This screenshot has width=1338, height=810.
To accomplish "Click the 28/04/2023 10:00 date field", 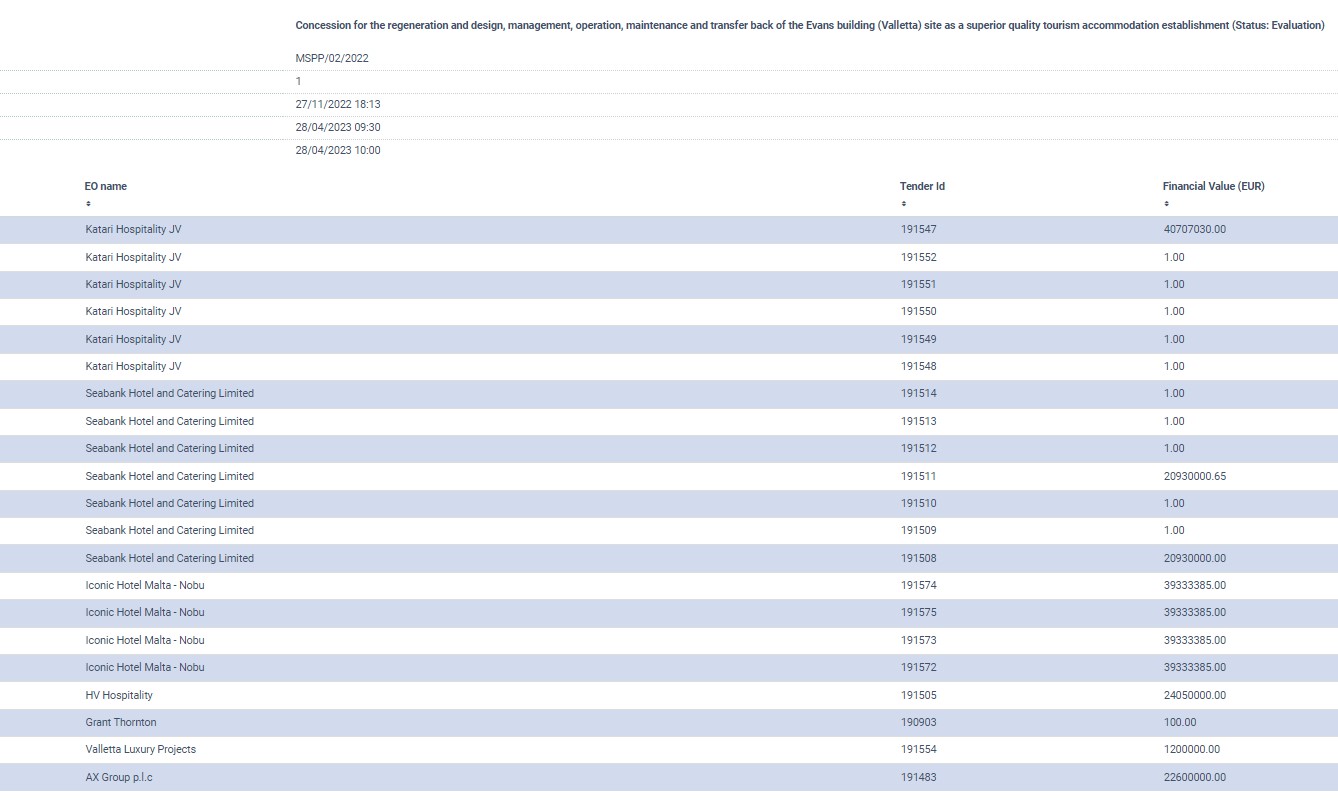I will 338,151.
